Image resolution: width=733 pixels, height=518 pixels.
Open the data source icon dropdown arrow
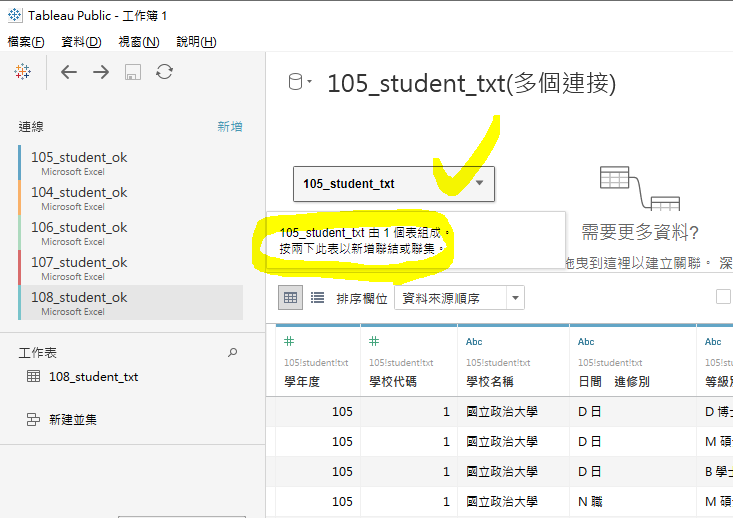(309, 81)
